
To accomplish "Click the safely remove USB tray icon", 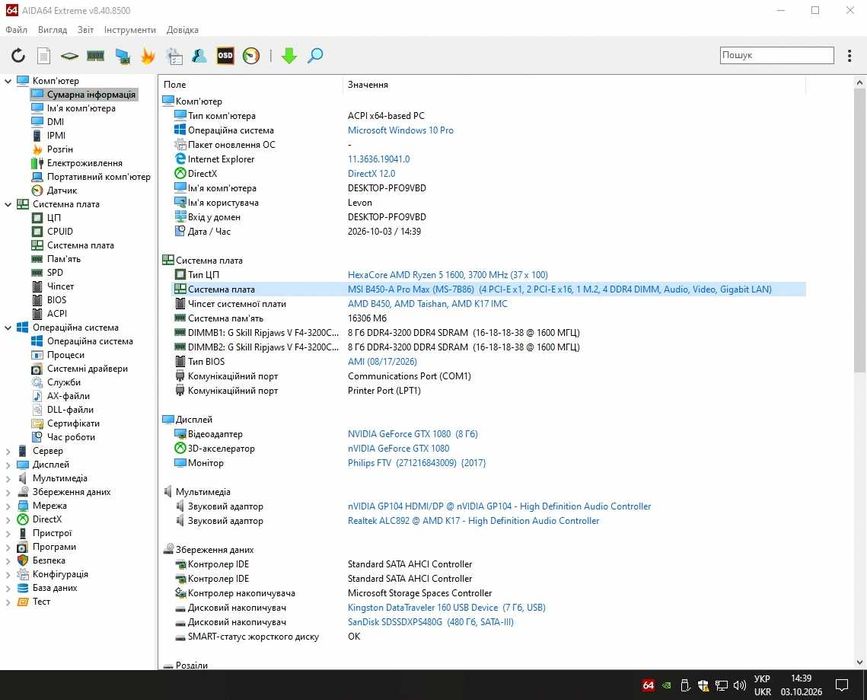I will pyautogui.click(x=685, y=686).
